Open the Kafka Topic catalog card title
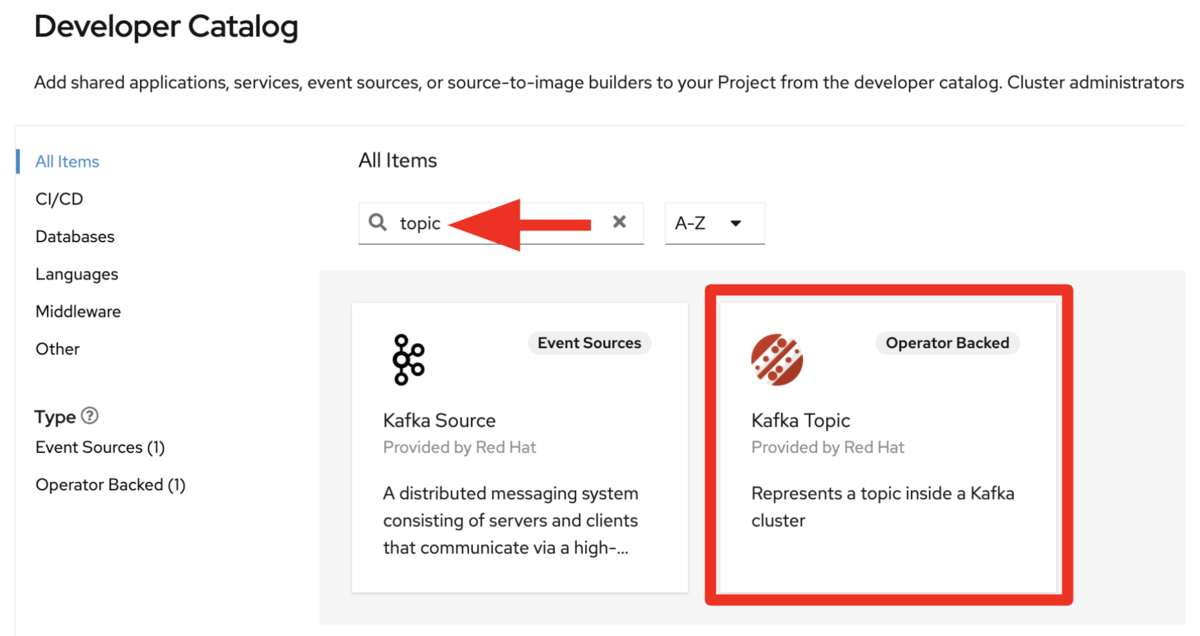This screenshot has height=636, width=1200. [x=801, y=420]
